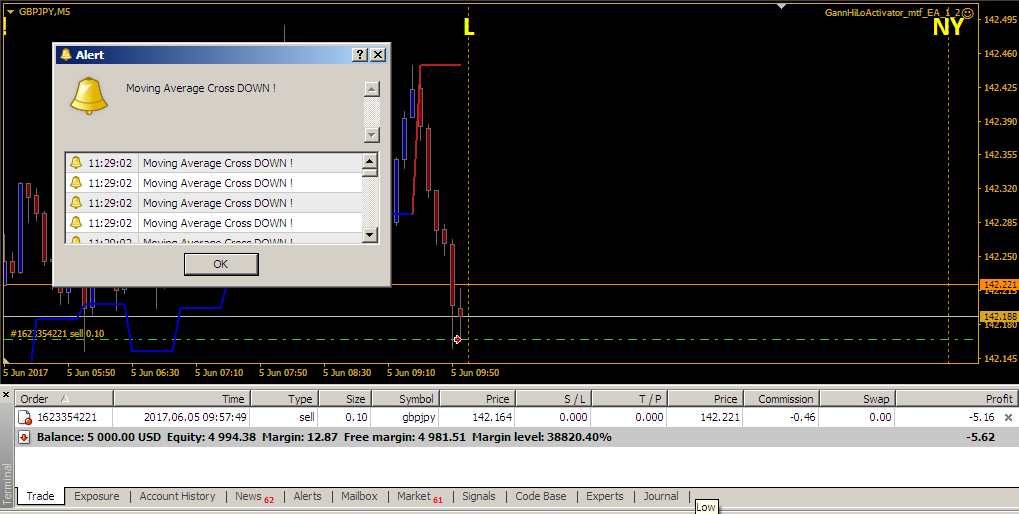Open the Experts tab
This screenshot has height=514, width=1019.
(x=604, y=496)
